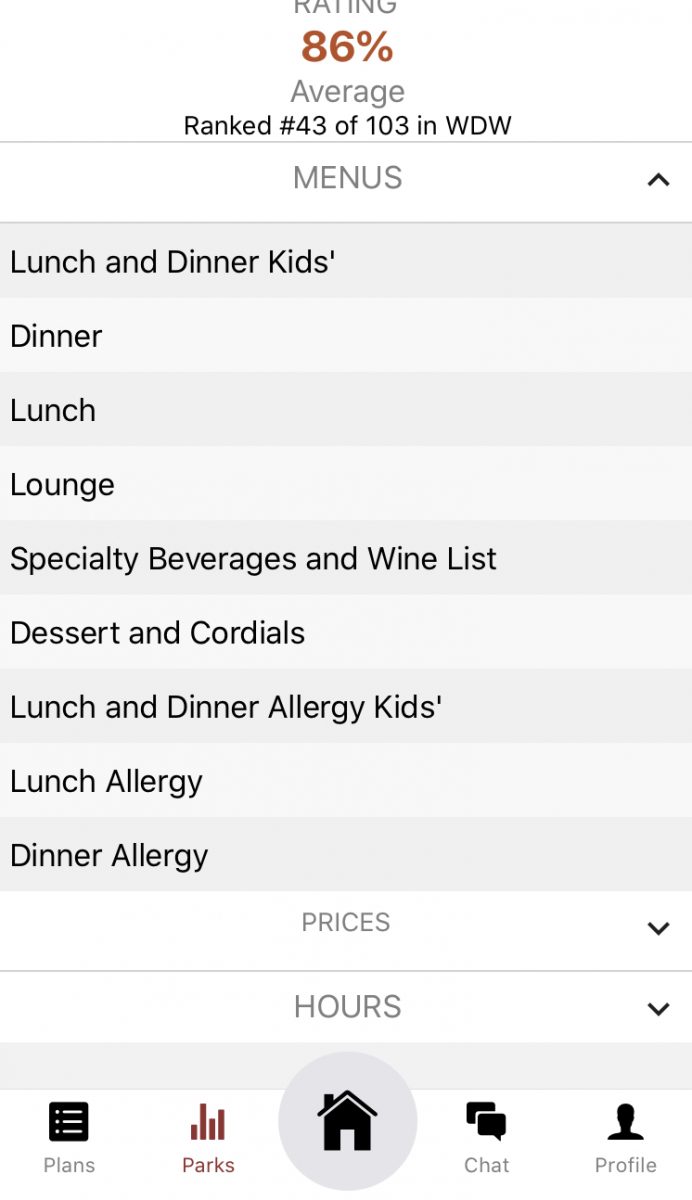
Task: Select the Lunch menu
Action: click(52, 410)
